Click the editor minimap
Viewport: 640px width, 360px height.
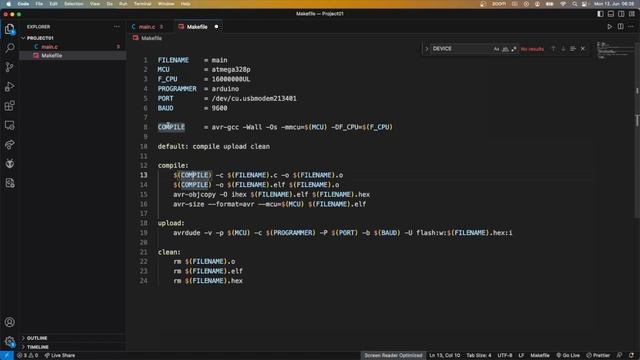(615, 50)
